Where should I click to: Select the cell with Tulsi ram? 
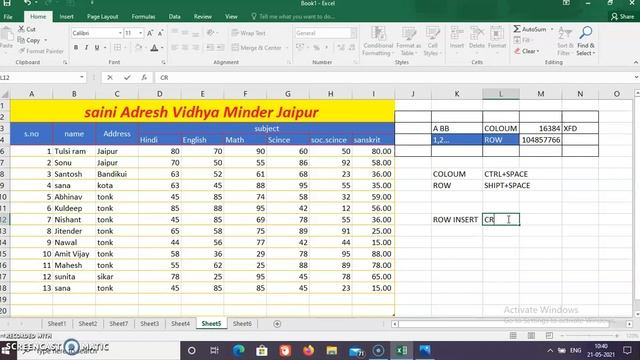(74, 151)
